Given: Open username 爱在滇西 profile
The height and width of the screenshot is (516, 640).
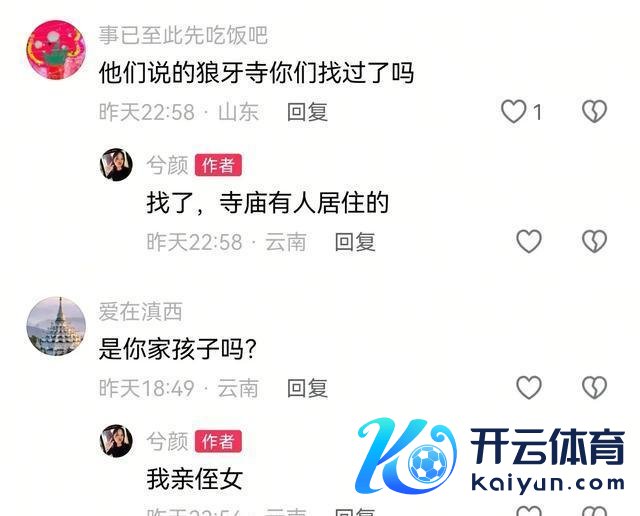Looking at the screenshot, I should coord(140,312).
